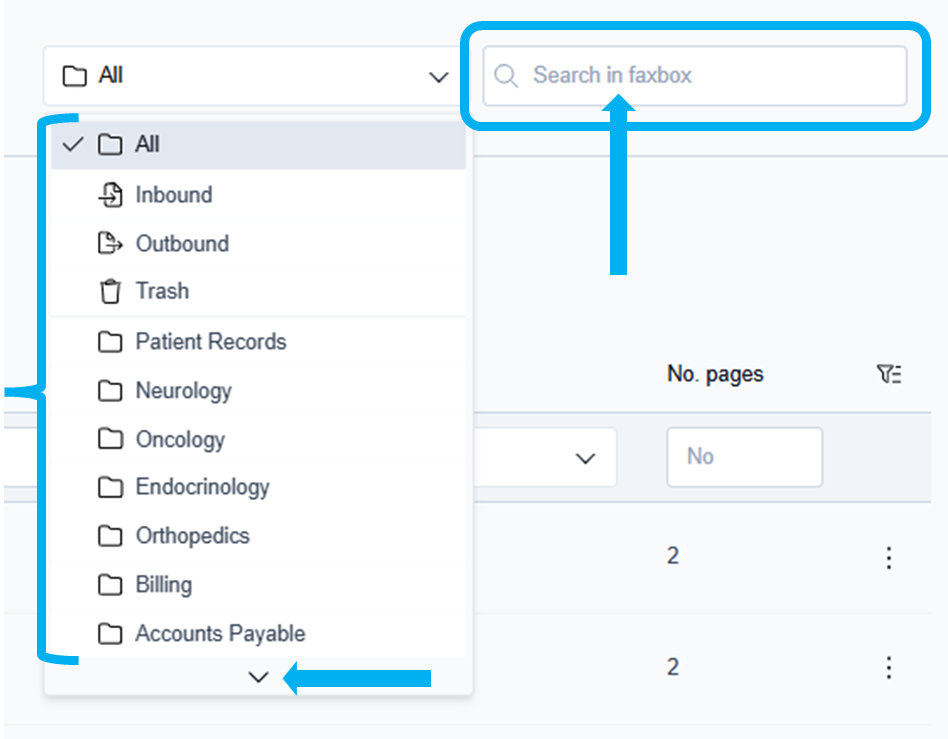Click the Outbound fax icon
The width and height of the screenshot is (948, 739).
click(110, 243)
